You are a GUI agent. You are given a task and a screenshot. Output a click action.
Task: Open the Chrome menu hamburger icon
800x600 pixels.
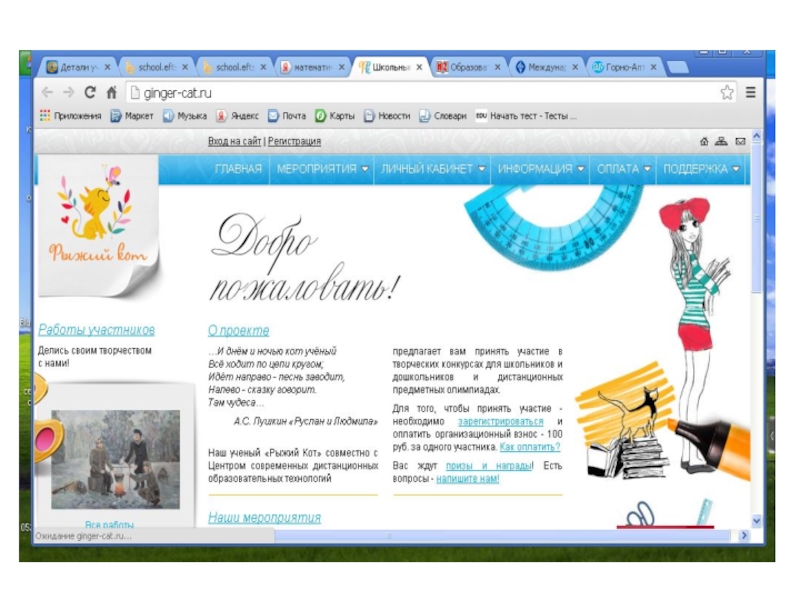pyautogui.click(x=751, y=92)
